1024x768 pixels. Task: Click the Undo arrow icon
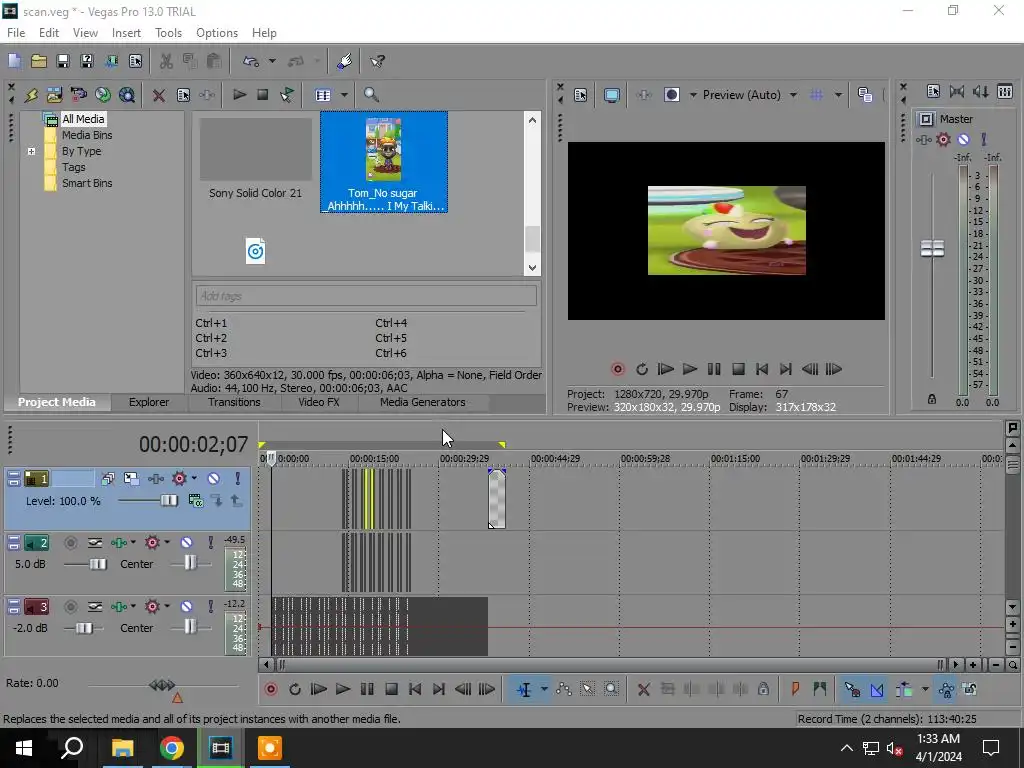[251, 61]
